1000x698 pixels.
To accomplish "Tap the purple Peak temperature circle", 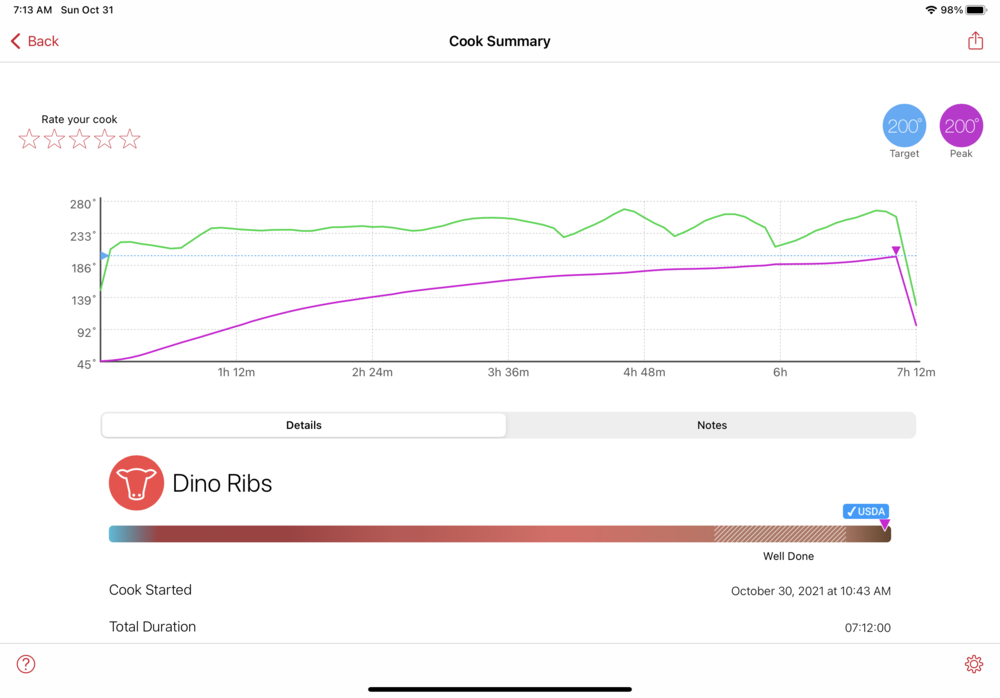I will click(961, 126).
